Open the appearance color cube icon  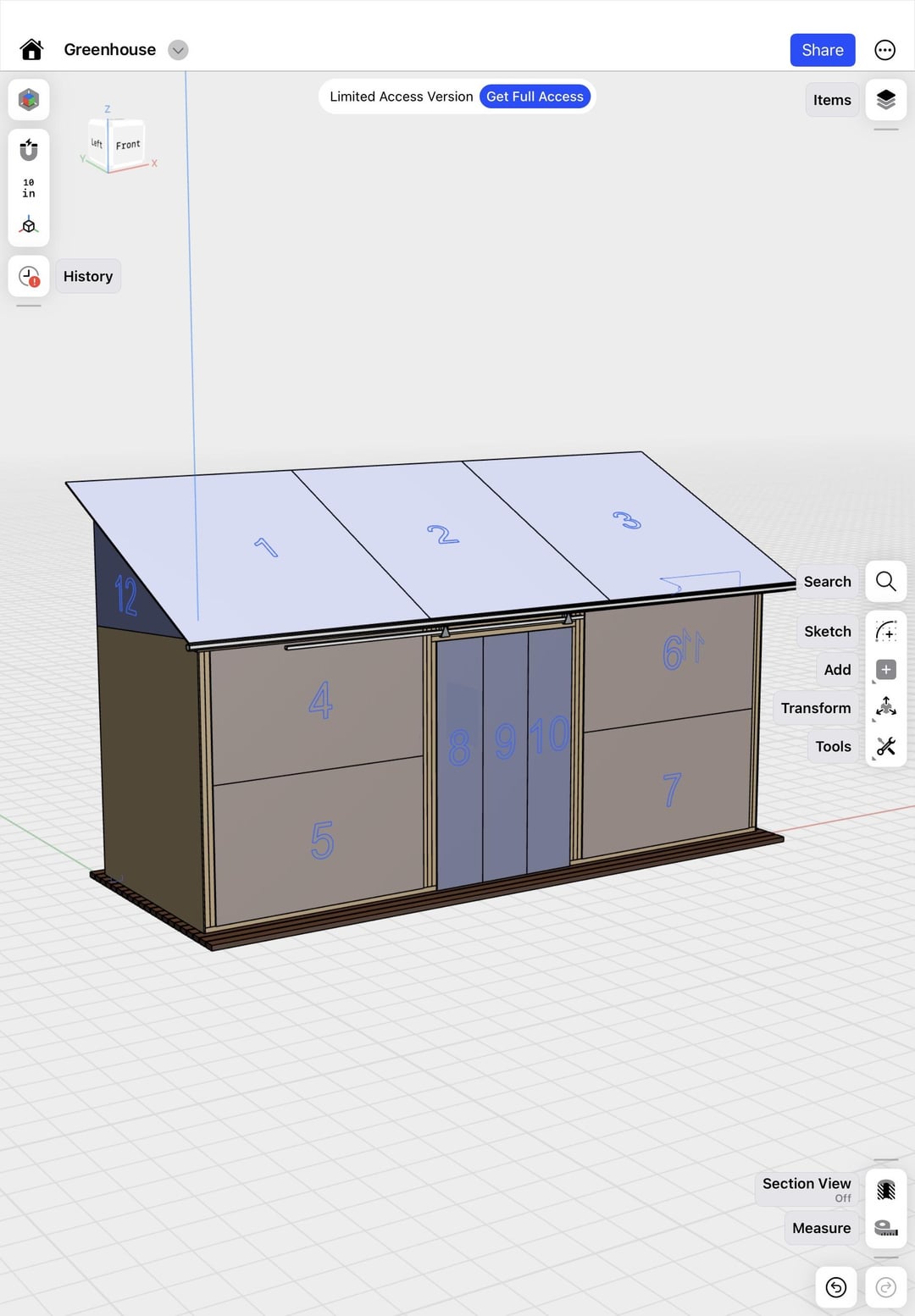[x=29, y=100]
